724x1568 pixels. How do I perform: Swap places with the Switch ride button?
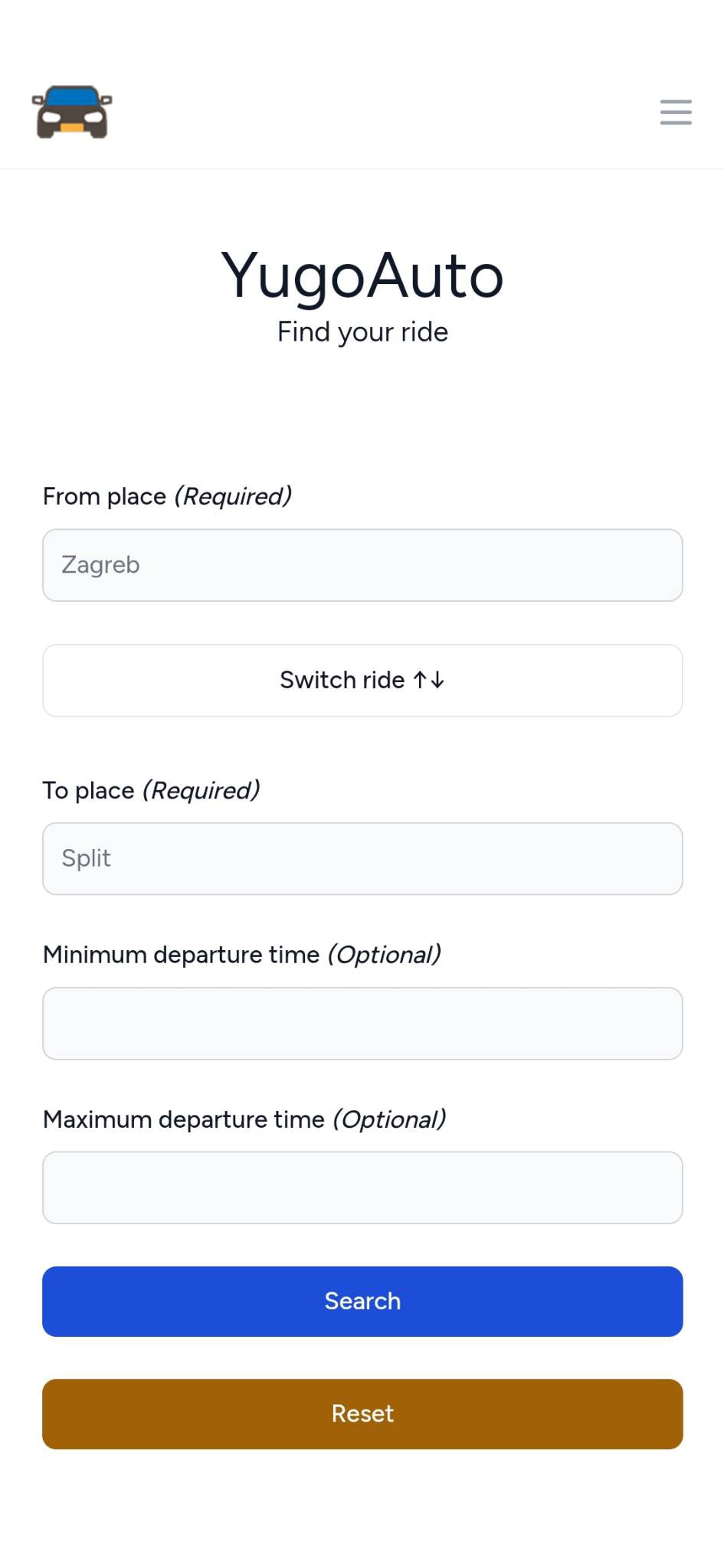tap(362, 681)
